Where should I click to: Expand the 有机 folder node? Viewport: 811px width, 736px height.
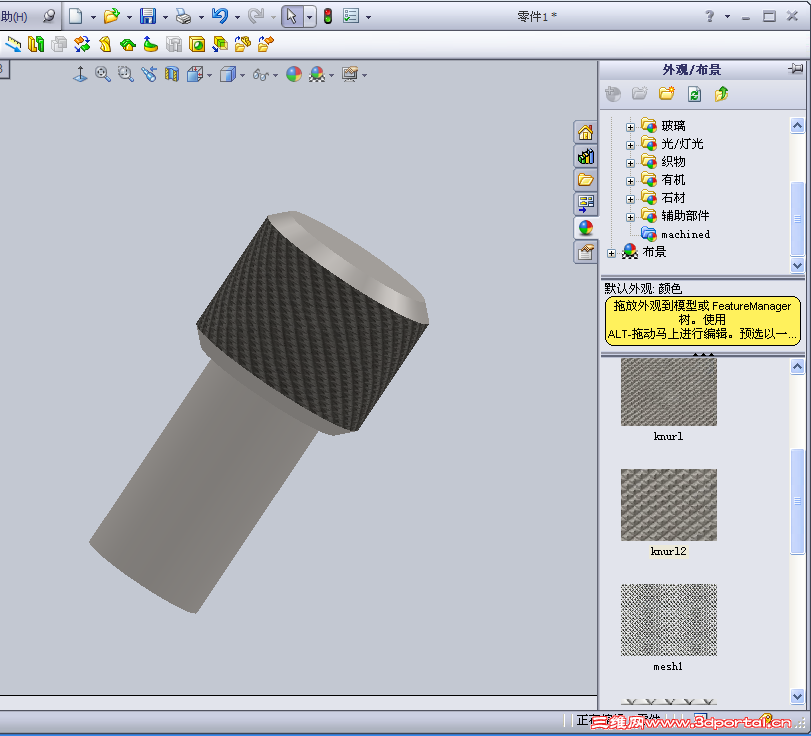(x=630, y=182)
